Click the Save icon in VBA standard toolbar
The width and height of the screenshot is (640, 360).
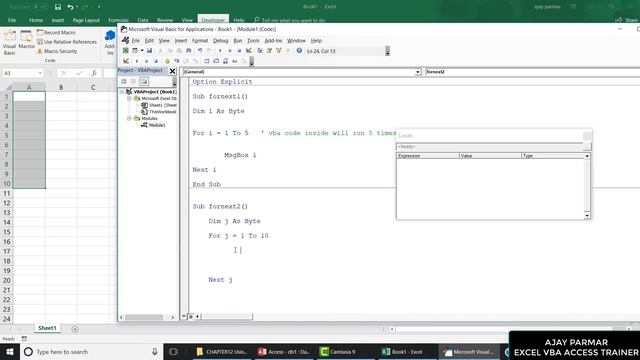pyautogui.click(x=149, y=51)
